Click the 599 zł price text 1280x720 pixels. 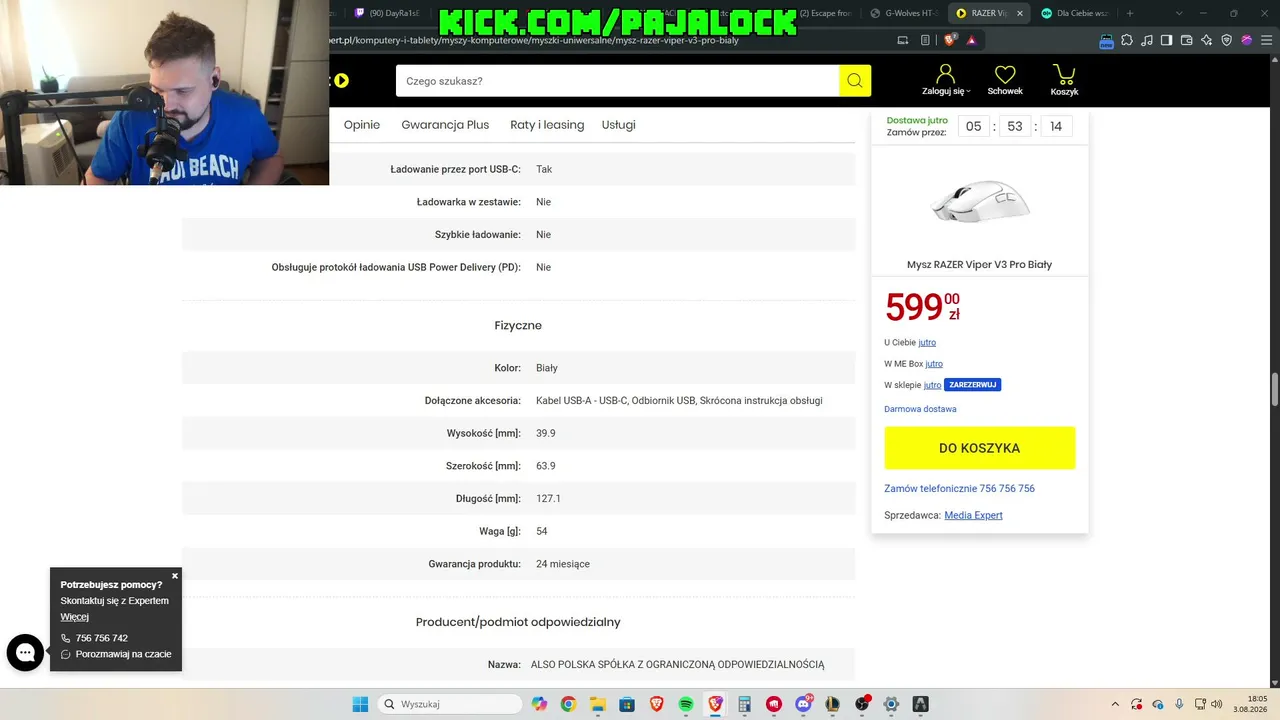click(923, 307)
